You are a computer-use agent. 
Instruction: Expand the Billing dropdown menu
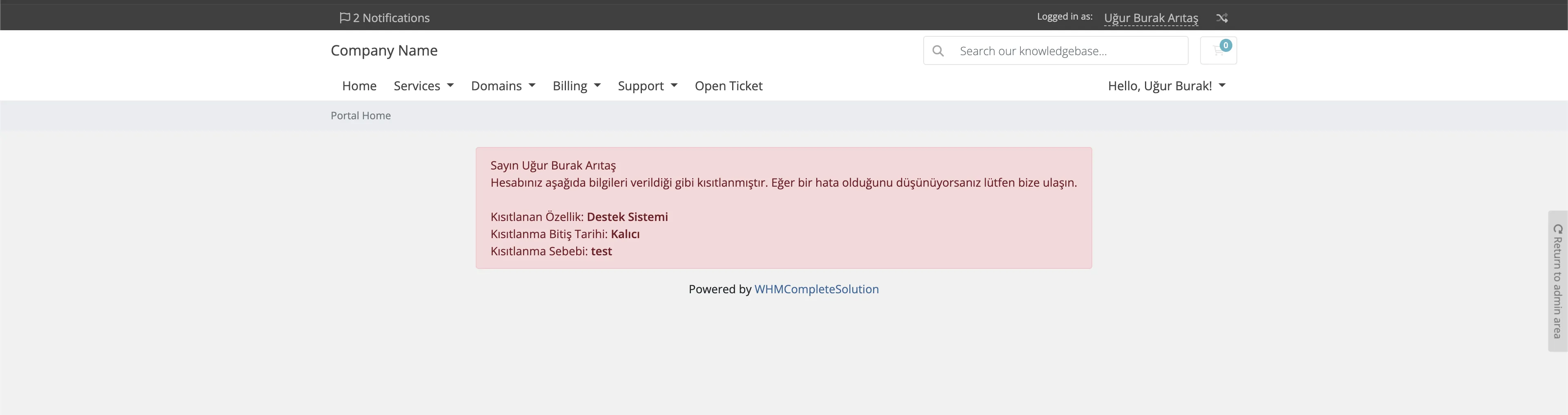[x=577, y=86]
